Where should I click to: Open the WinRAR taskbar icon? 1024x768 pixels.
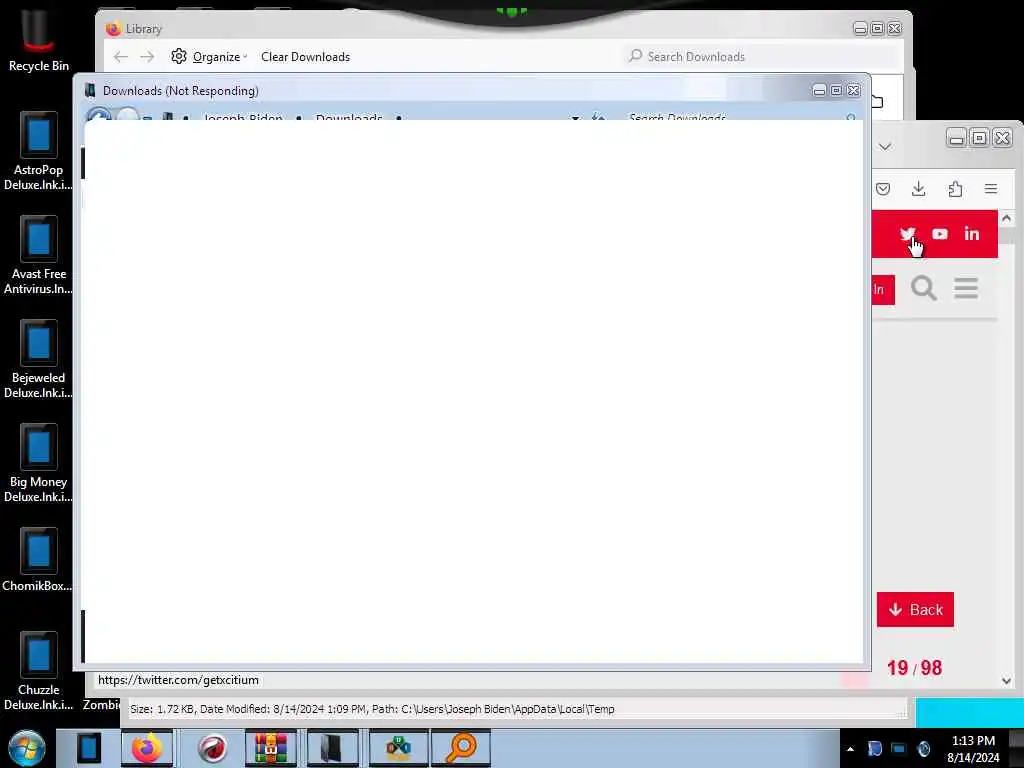click(x=271, y=748)
